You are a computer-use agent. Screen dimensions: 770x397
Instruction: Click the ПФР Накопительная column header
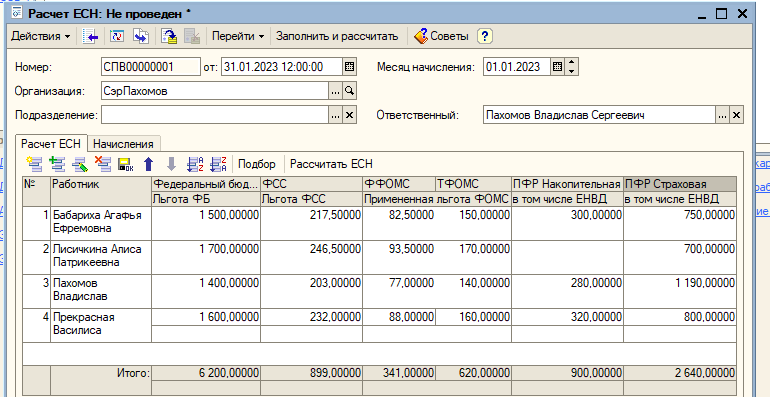click(568, 184)
